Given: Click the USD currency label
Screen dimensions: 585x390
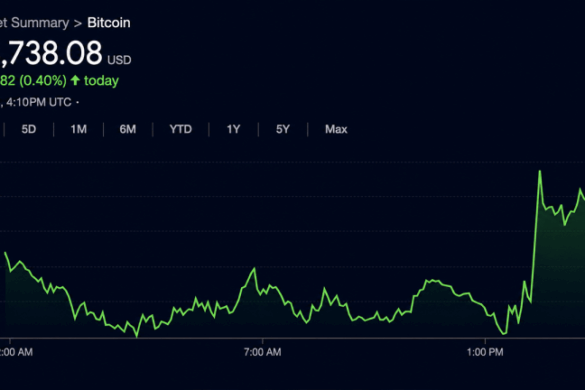Looking at the screenshot, I should pyautogui.click(x=119, y=60).
